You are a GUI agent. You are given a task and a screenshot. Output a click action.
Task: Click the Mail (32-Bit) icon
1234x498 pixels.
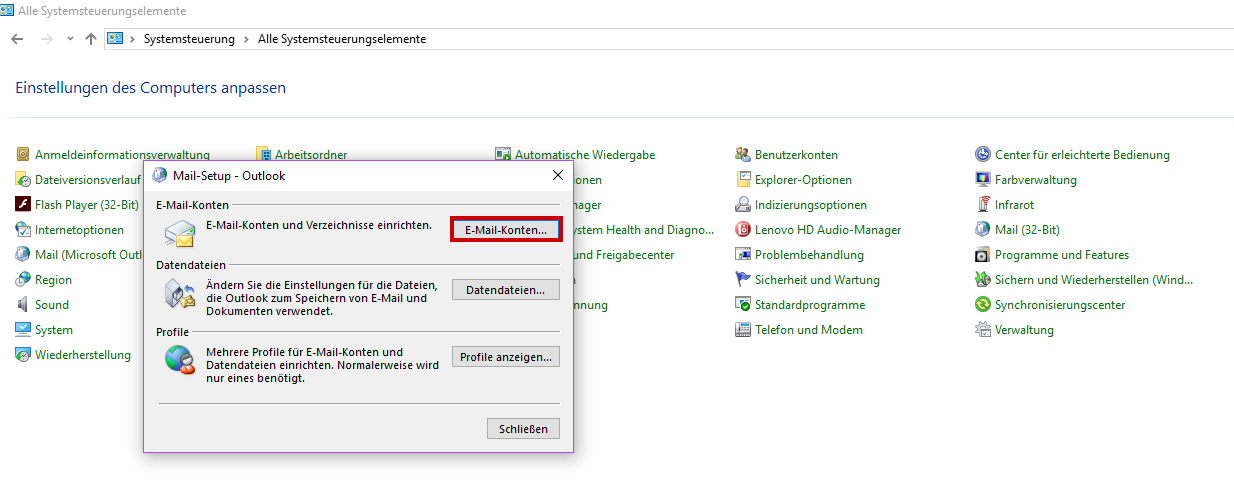(983, 230)
